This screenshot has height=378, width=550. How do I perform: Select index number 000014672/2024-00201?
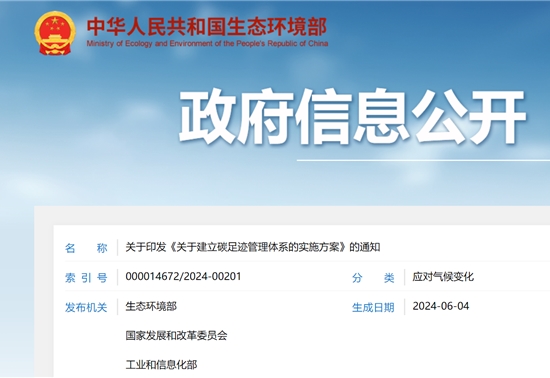tap(183, 276)
